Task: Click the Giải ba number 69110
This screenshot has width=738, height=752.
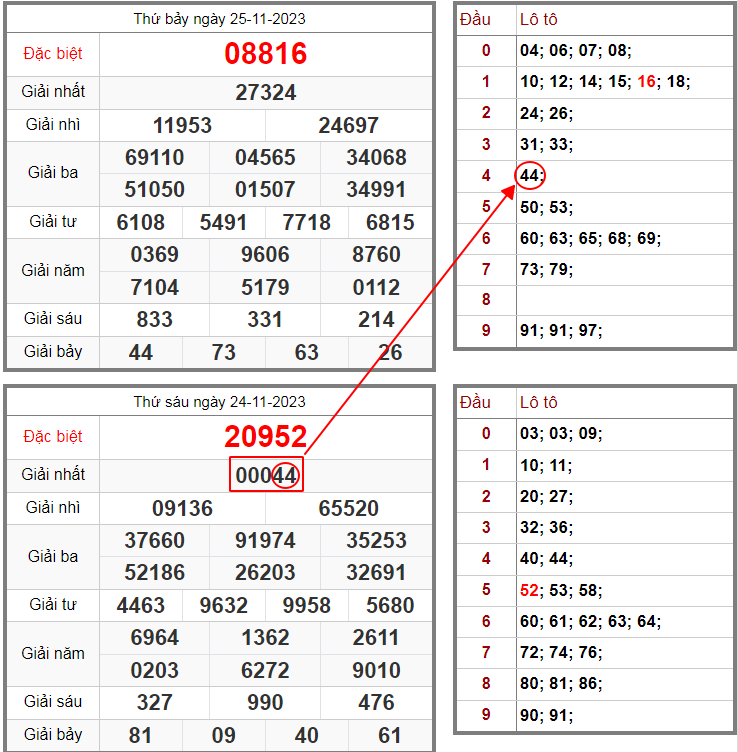Action: click(154, 158)
